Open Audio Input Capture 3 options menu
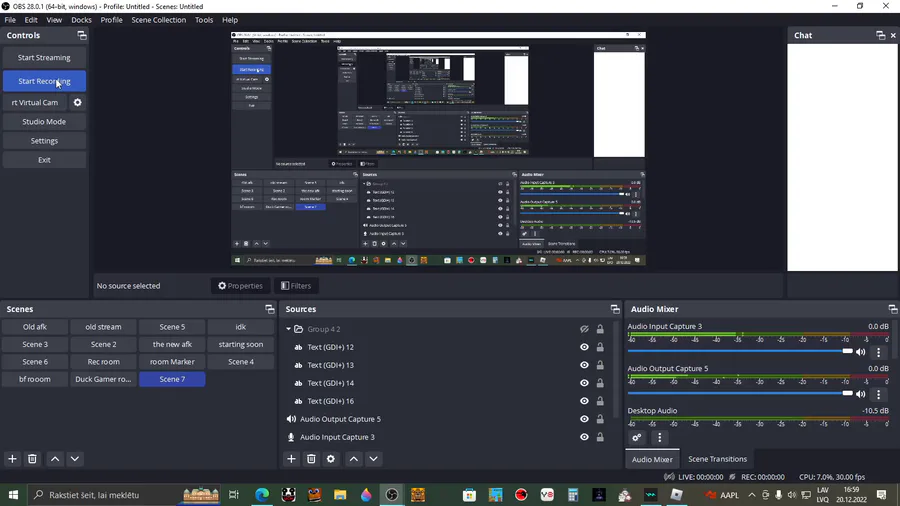This screenshot has height=506, width=900. 878,352
